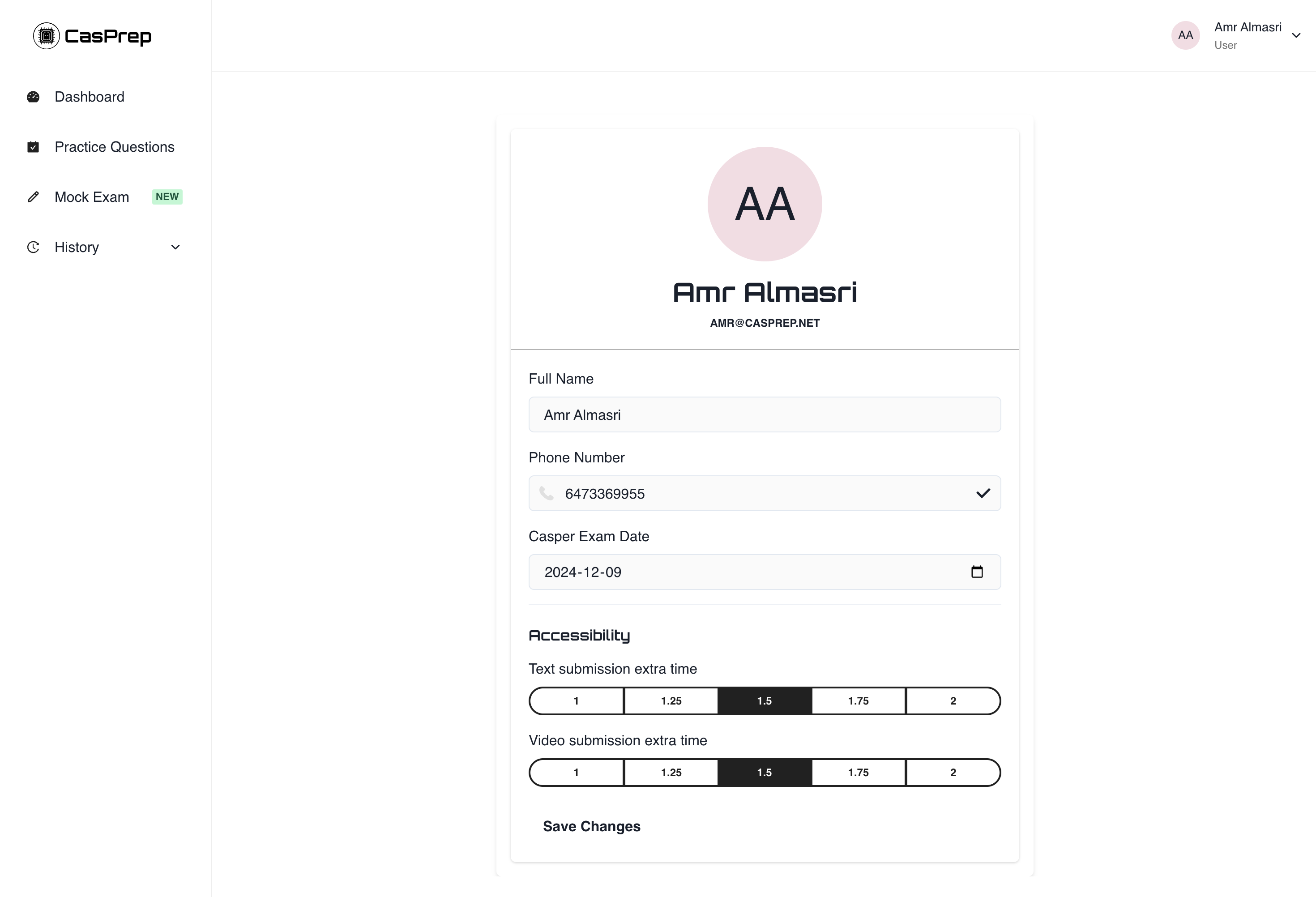Open the Mock Exam page
This screenshot has width=1316, height=897.
pos(91,196)
